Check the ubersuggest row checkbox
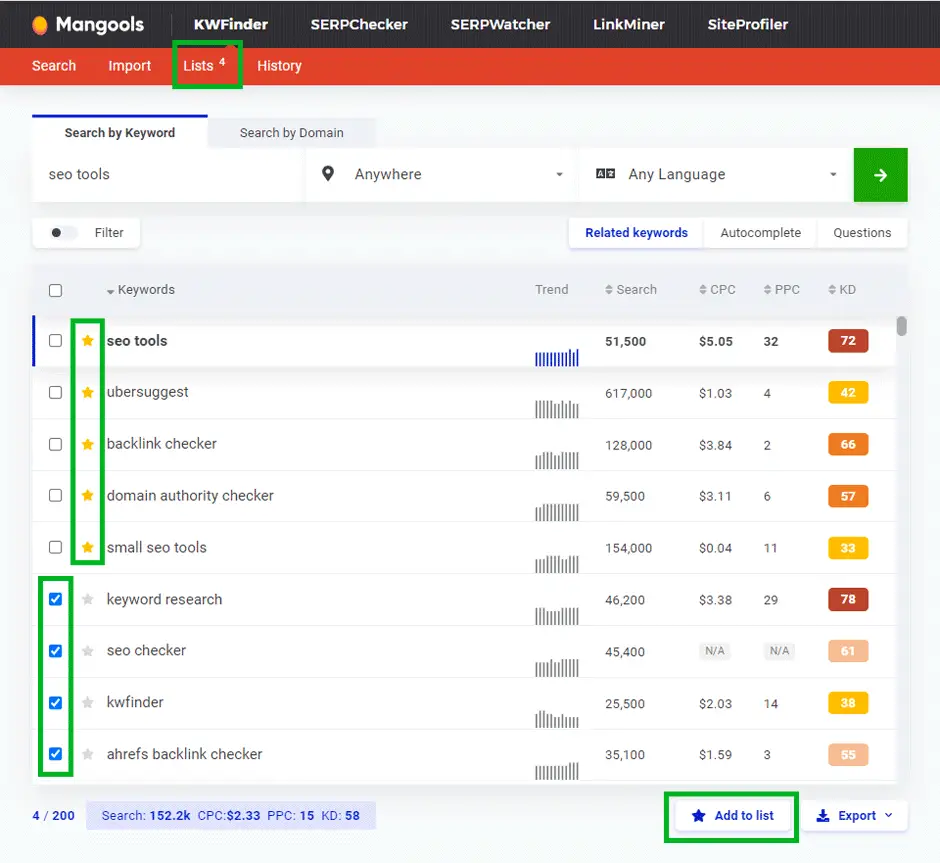The width and height of the screenshot is (940, 863). coord(55,393)
